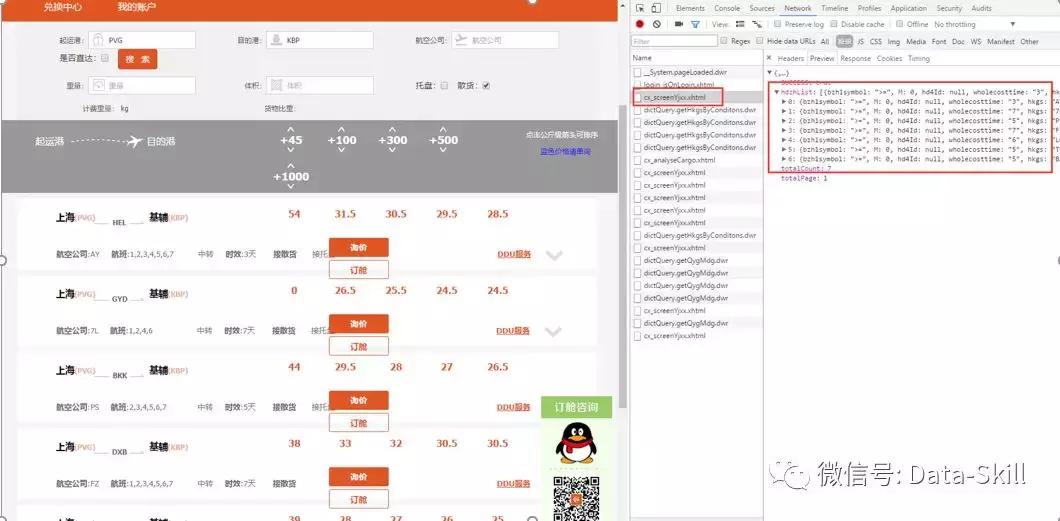Collapse the hdzhList array in the preview
This screenshot has width=1060, height=521.
click(777, 92)
